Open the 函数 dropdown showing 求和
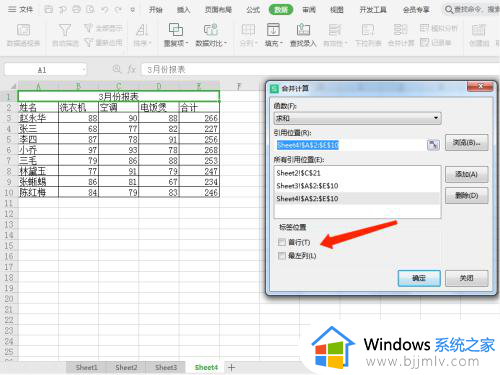Viewport: 500px width, 375px height. pos(357,118)
